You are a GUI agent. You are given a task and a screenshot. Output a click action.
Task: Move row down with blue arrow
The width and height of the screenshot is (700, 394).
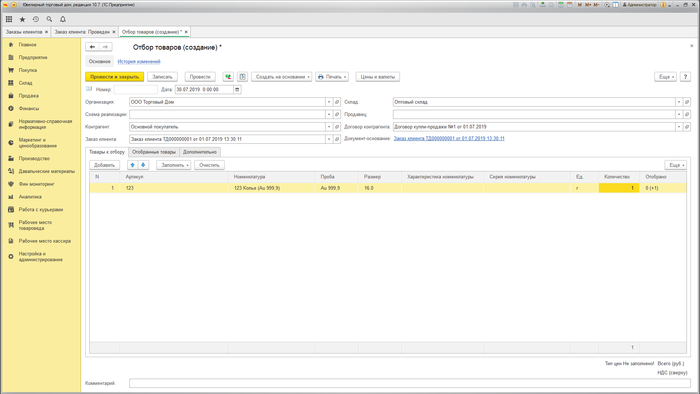(143, 165)
